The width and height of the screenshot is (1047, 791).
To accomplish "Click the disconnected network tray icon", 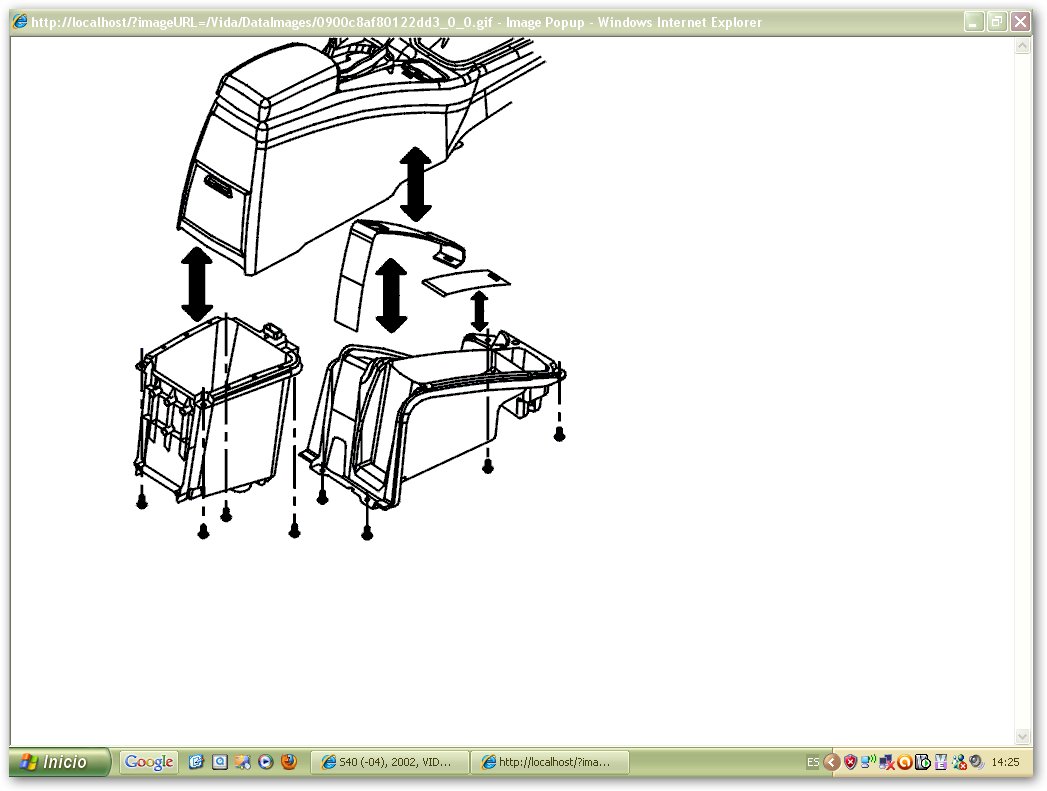I will tap(887, 762).
